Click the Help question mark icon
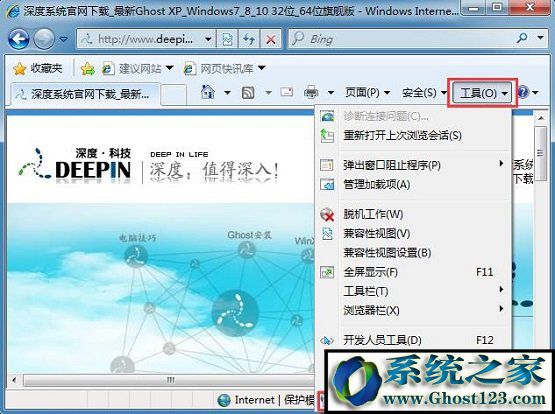Screen dimensions: 555x414 pos(523,93)
